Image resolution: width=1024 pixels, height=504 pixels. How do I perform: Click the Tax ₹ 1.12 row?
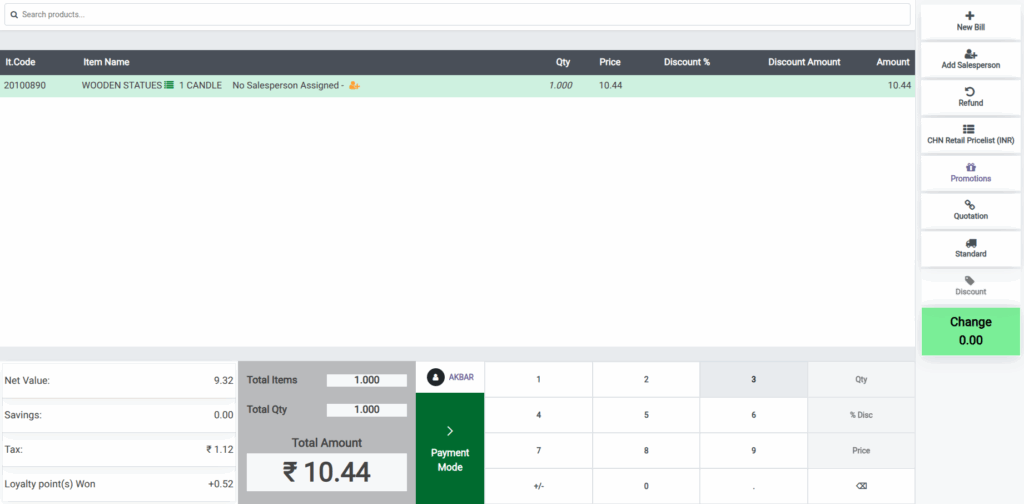coord(119,449)
